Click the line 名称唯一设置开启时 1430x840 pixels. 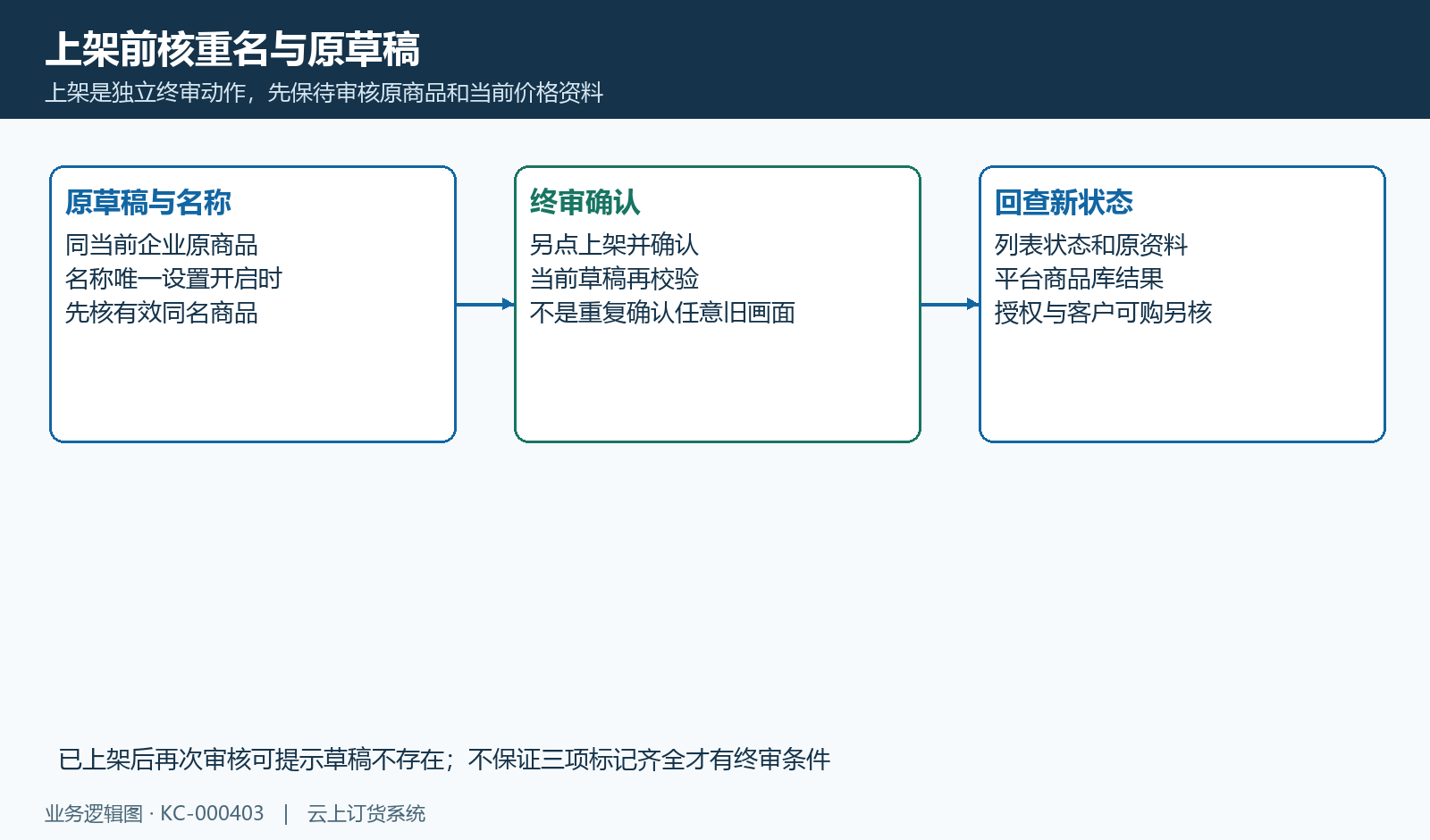pos(173,279)
